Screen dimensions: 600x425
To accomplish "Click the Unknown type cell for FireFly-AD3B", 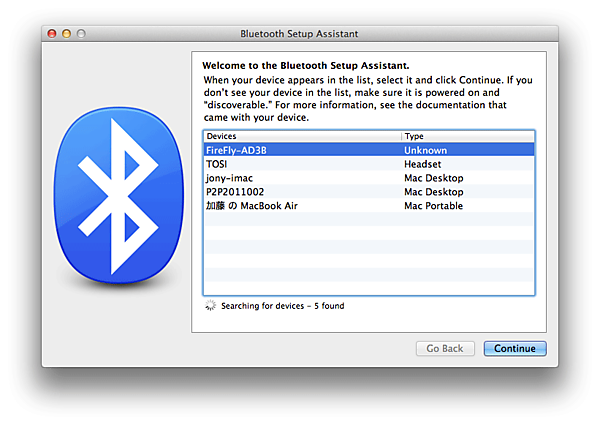I will coord(425,149).
